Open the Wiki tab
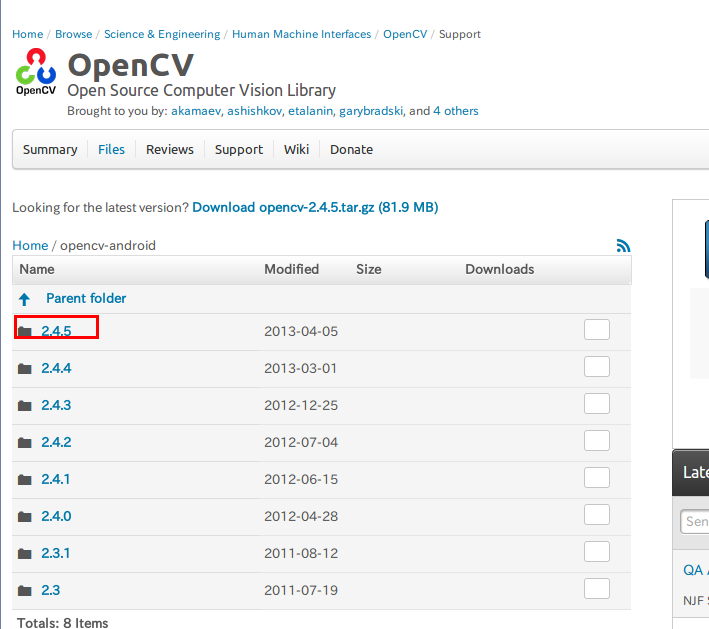Viewport: 709px width, 629px height. tap(296, 150)
